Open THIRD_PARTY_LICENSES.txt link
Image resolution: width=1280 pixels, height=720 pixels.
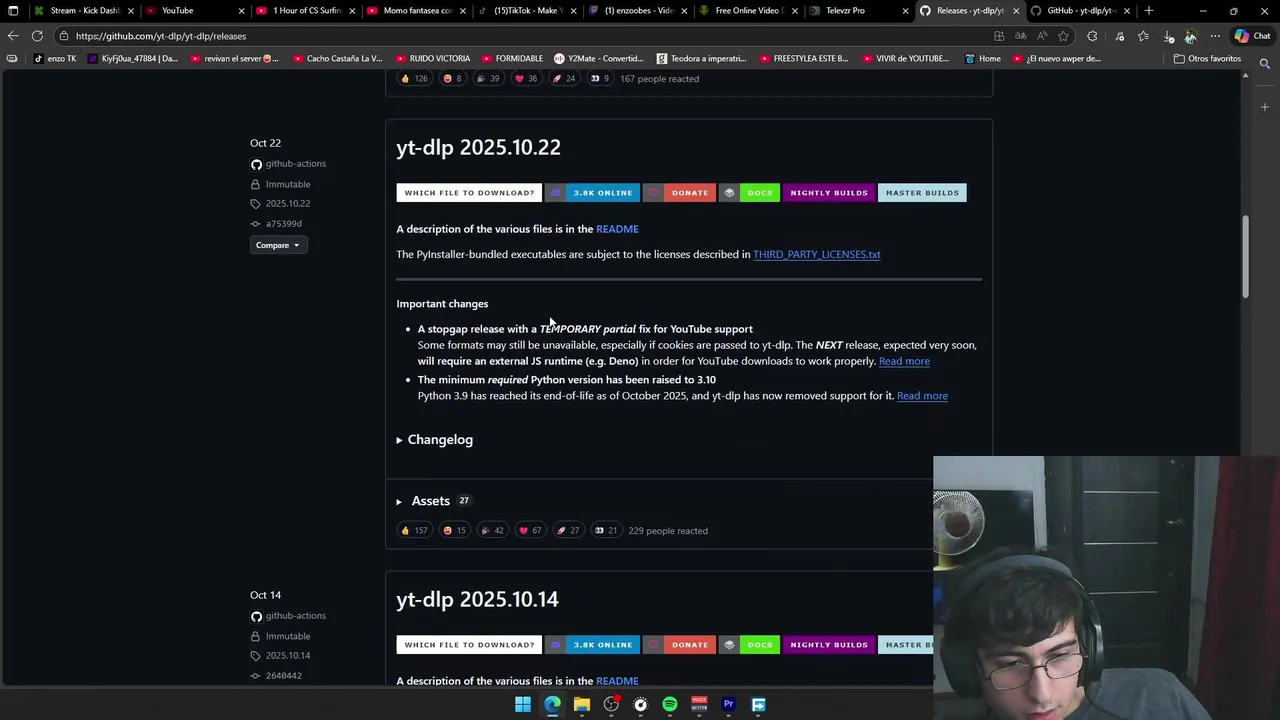[817, 255]
